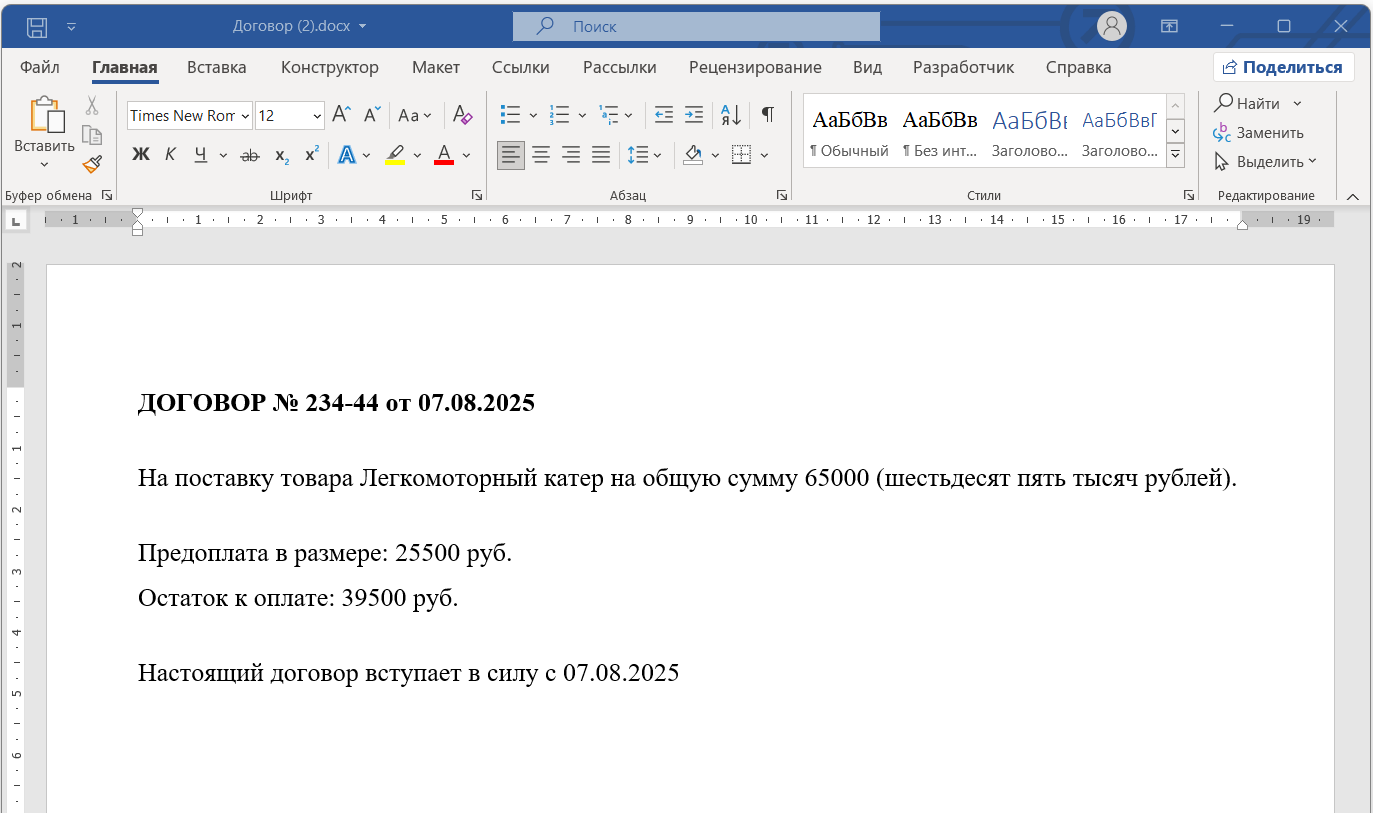1373x813 pixels.
Task: Toggle italic formatting with the К button
Action: click(x=170, y=155)
